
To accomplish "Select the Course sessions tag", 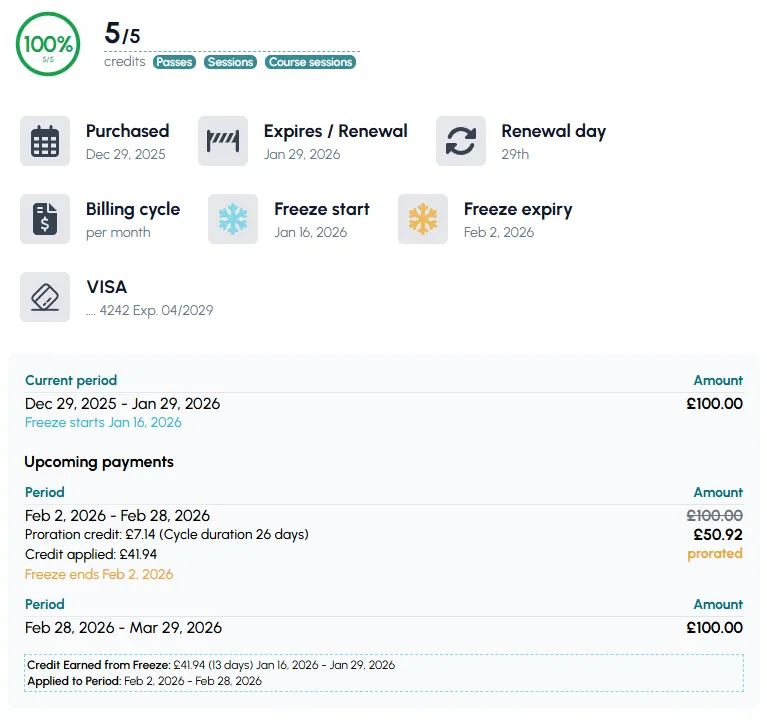I will 310,62.
